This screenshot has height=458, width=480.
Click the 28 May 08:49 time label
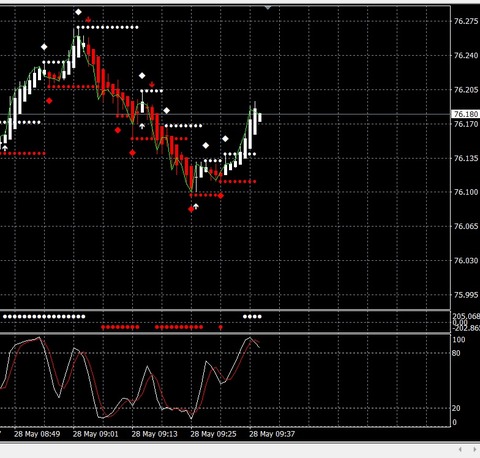point(37,434)
